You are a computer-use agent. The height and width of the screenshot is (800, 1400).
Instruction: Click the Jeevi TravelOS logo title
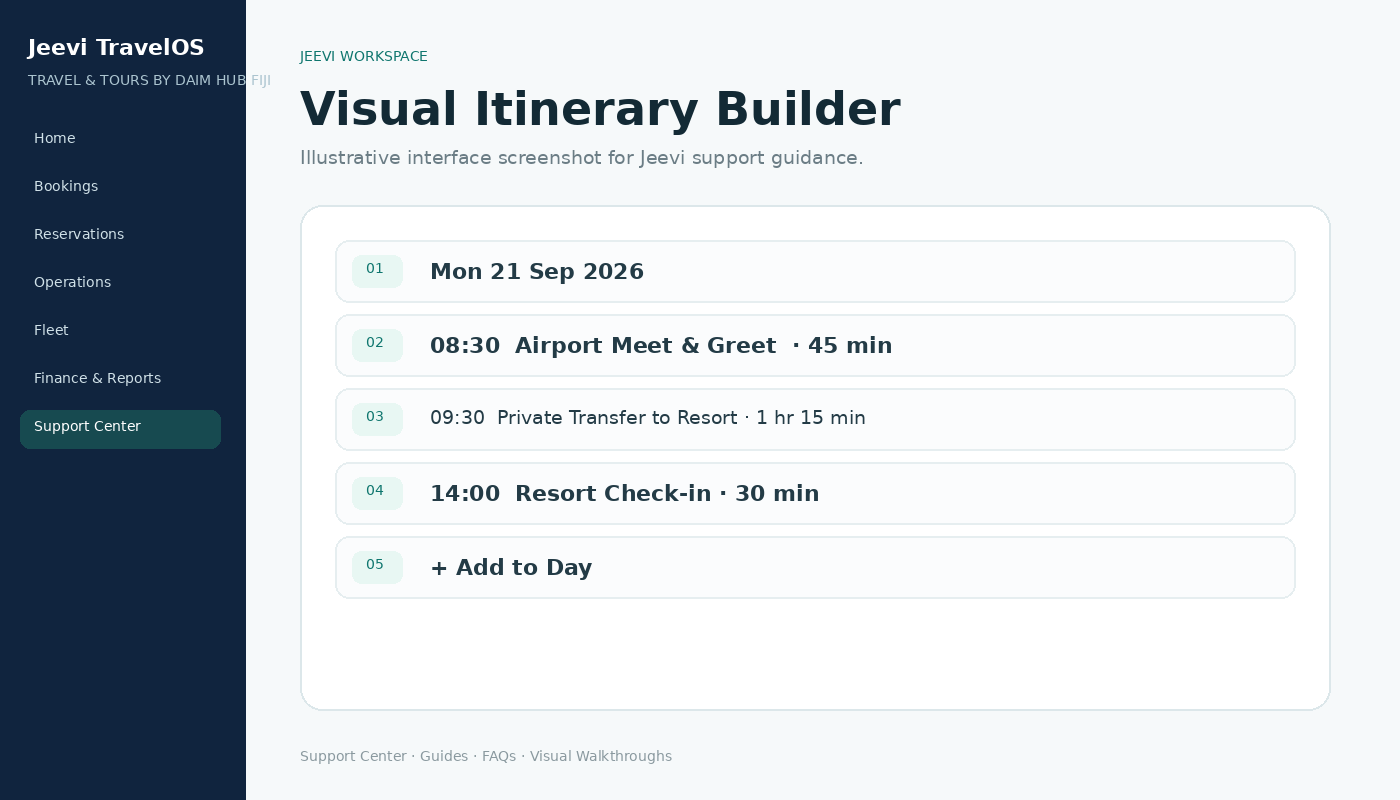pos(116,48)
